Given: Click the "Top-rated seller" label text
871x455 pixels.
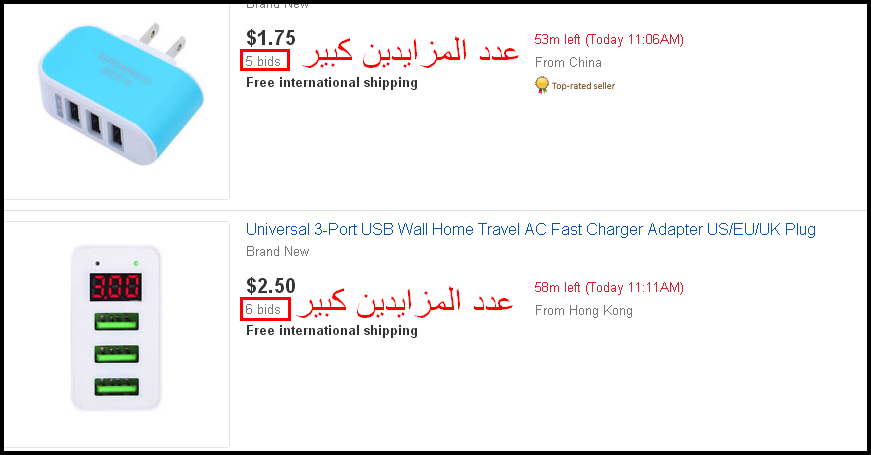Looking at the screenshot, I should 583,86.
